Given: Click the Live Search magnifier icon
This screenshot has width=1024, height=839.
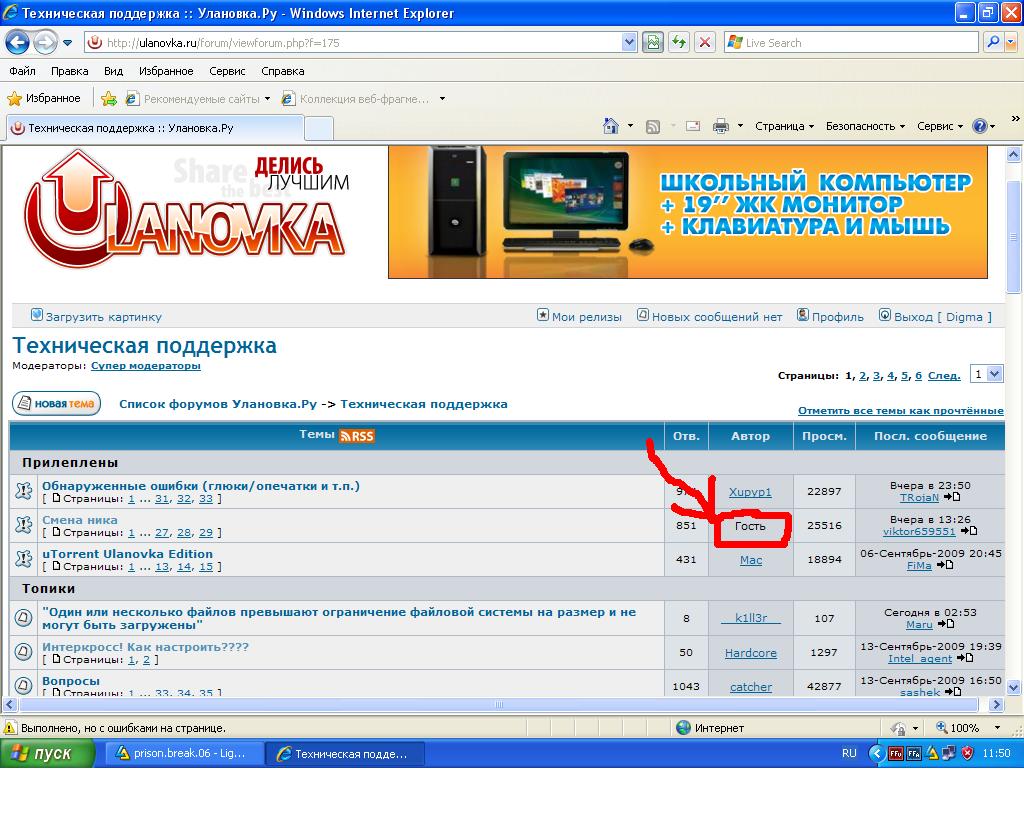Looking at the screenshot, I should 993,43.
